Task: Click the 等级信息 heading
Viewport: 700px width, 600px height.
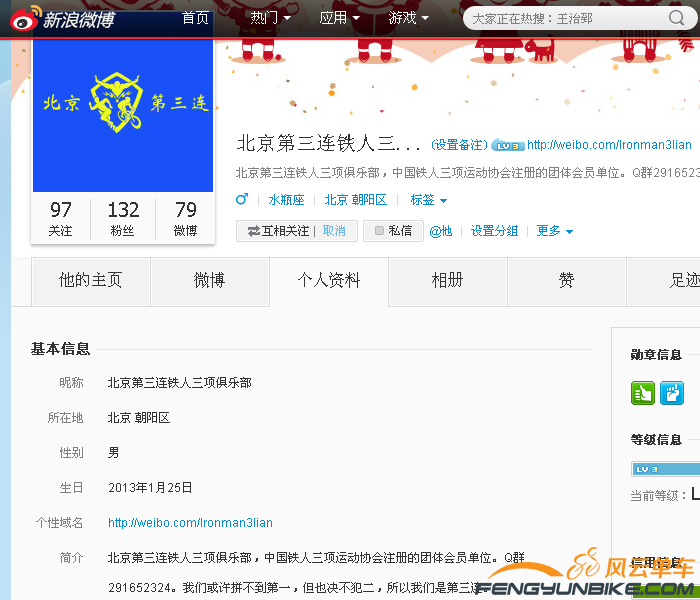Action: click(656, 440)
